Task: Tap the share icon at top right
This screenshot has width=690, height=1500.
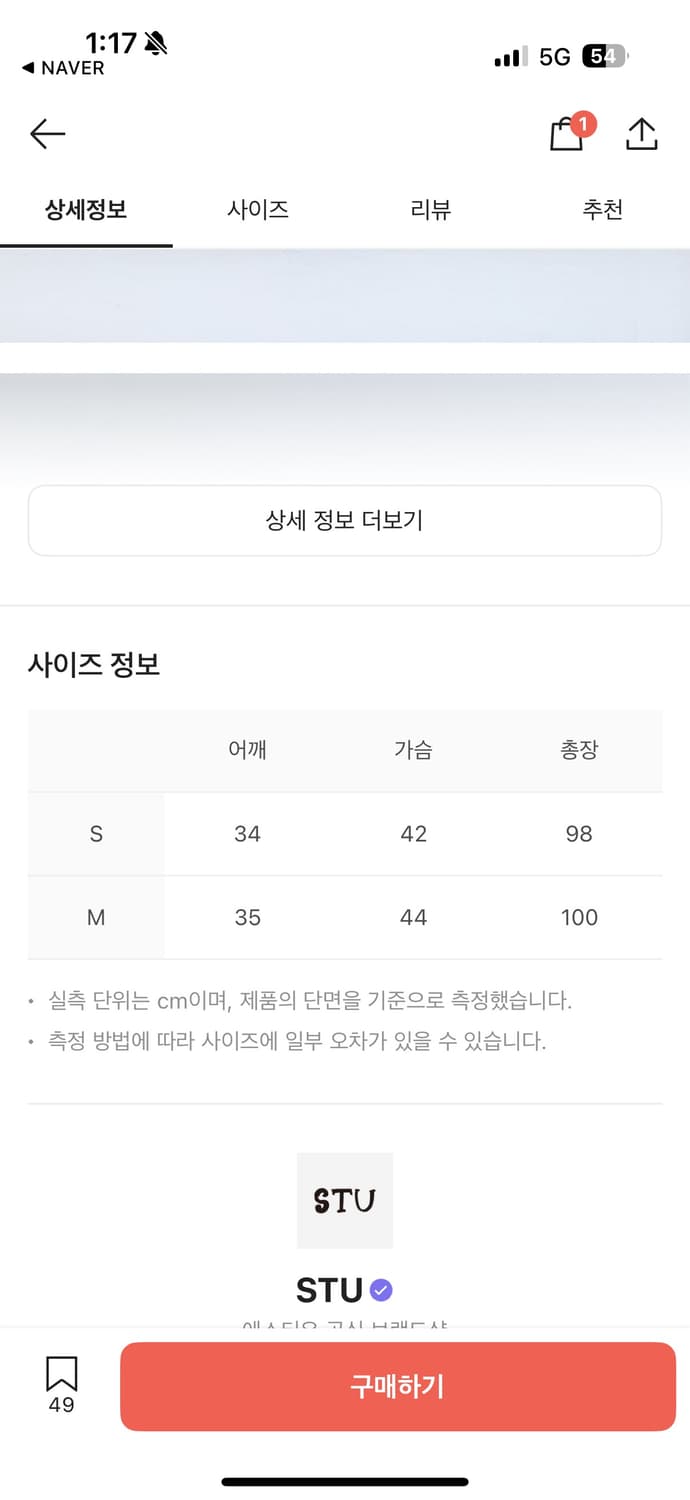Action: point(641,133)
